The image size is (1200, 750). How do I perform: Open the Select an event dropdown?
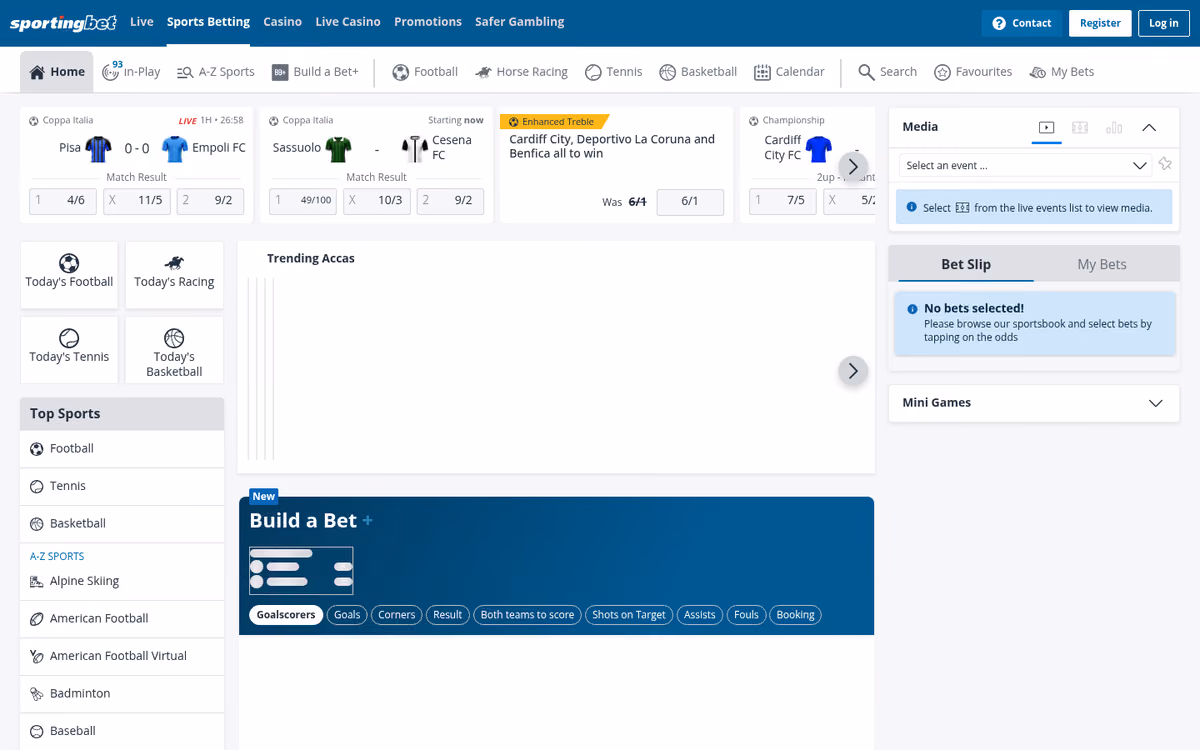1026,165
